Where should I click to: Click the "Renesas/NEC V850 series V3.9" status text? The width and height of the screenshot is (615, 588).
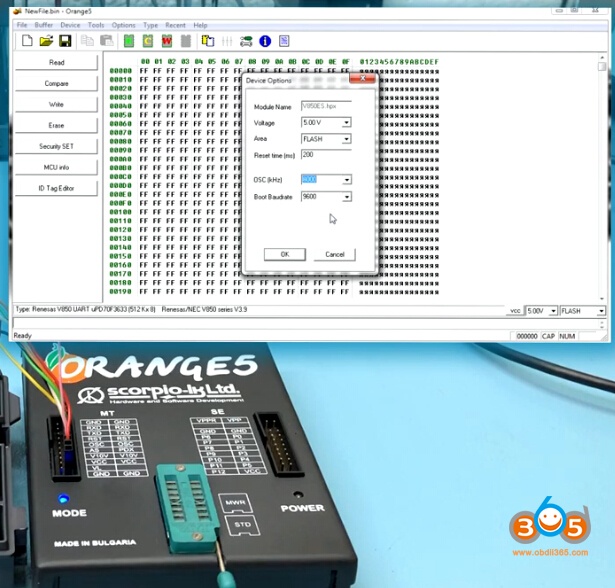(x=204, y=309)
